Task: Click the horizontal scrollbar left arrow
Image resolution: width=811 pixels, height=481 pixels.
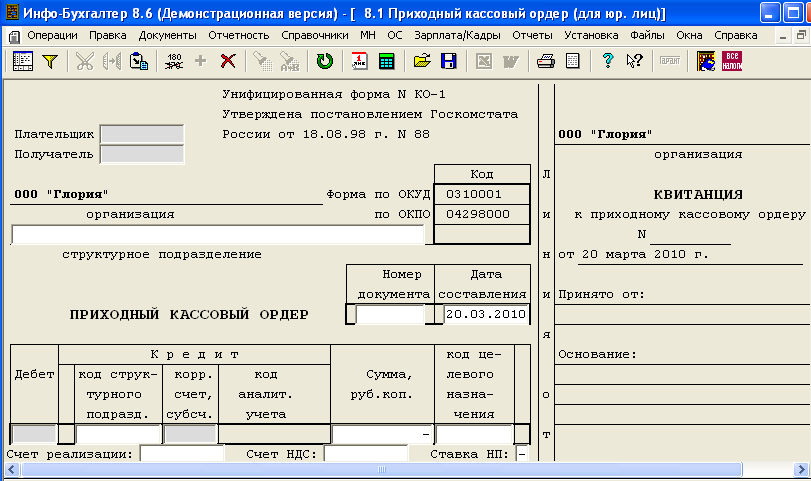Action: click(x=12, y=470)
